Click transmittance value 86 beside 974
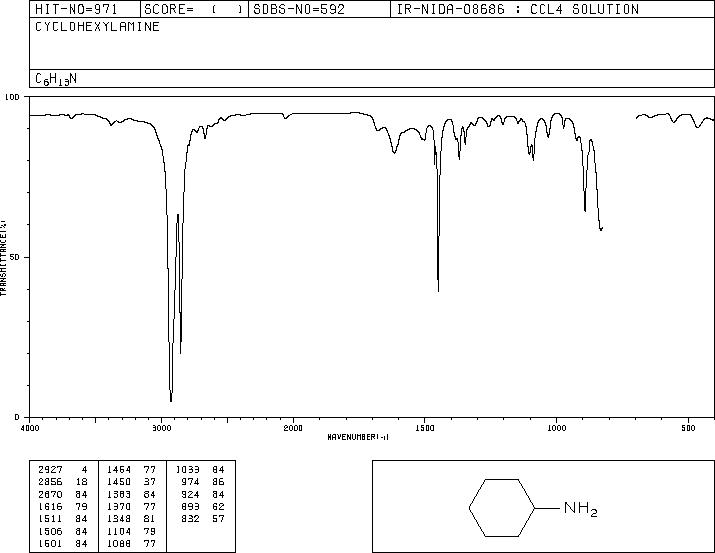This screenshot has height=553, width=715. point(218,481)
